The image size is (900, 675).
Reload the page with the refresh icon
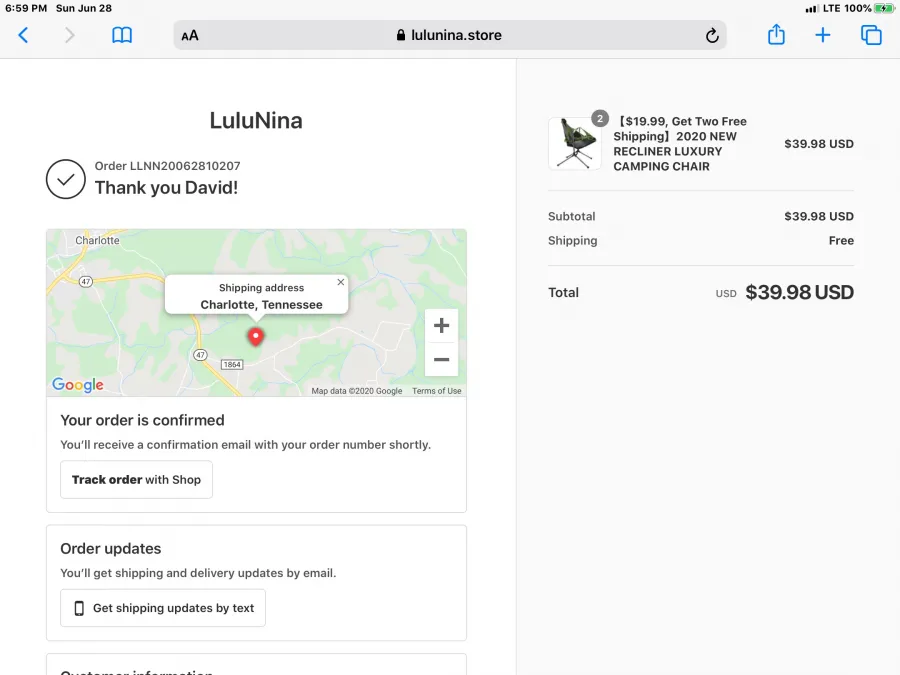pyautogui.click(x=712, y=36)
